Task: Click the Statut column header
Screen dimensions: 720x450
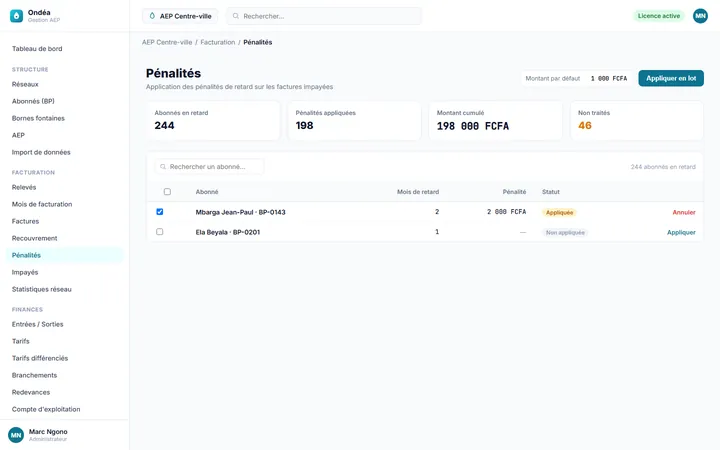Action: pos(551,192)
